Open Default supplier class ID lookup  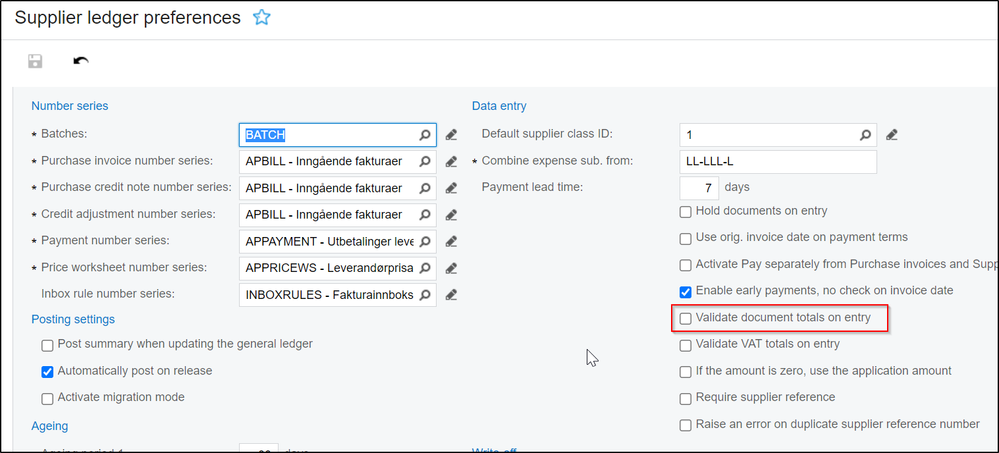(865, 134)
